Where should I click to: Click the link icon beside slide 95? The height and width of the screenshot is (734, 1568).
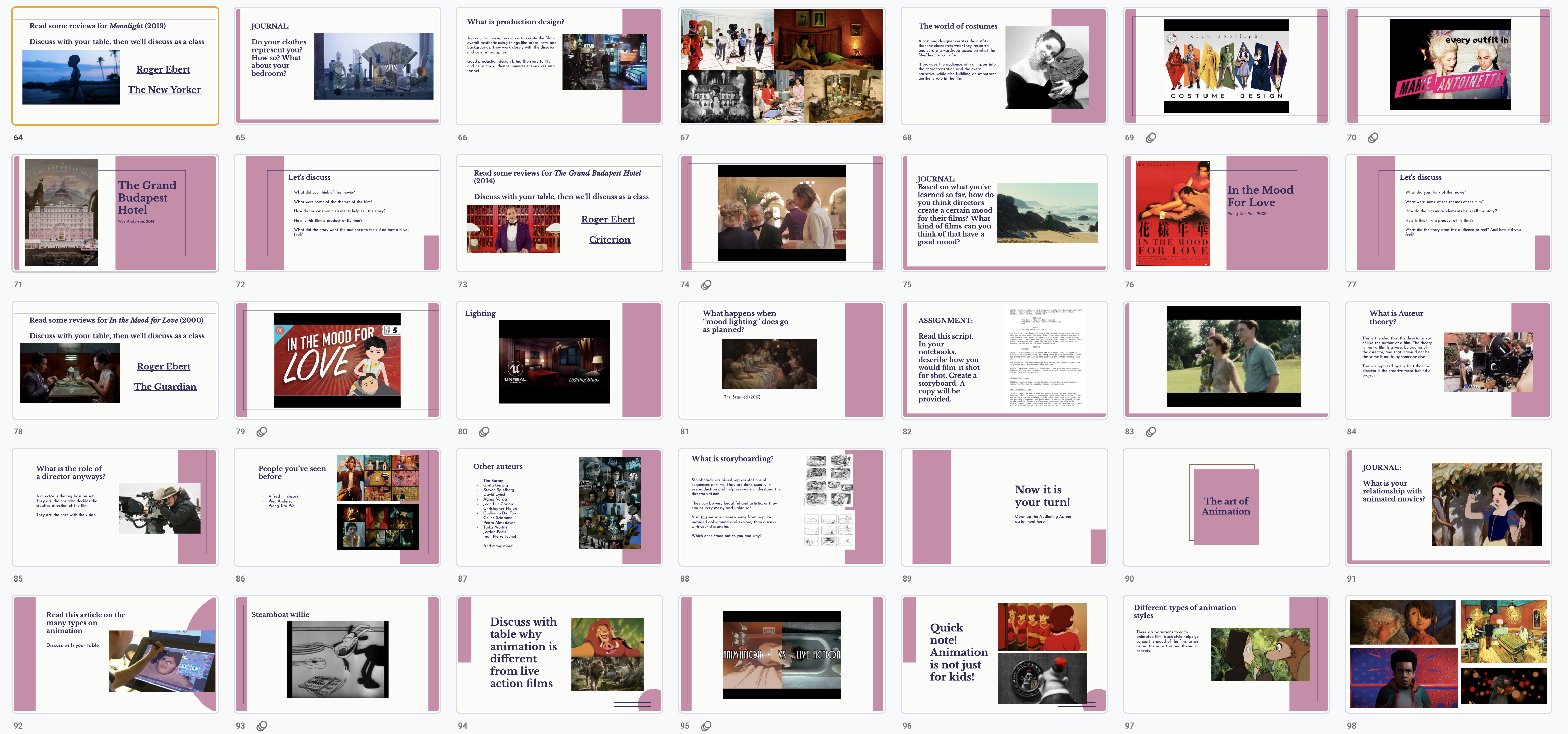pos(706,726)
